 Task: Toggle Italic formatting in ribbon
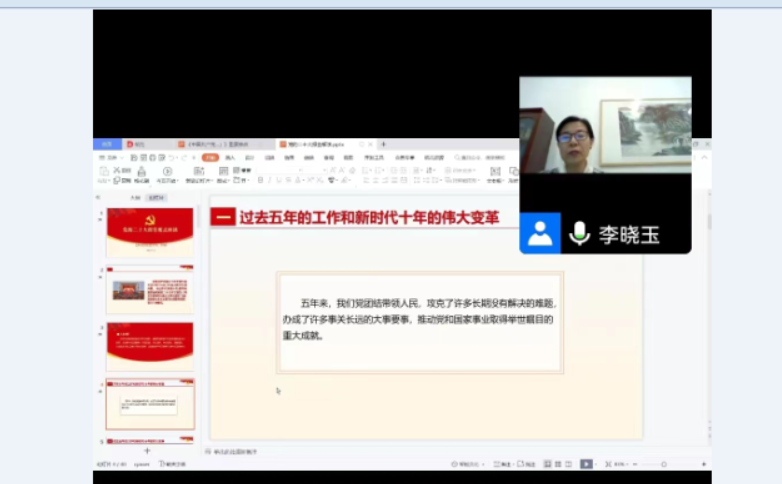point(268,180)
